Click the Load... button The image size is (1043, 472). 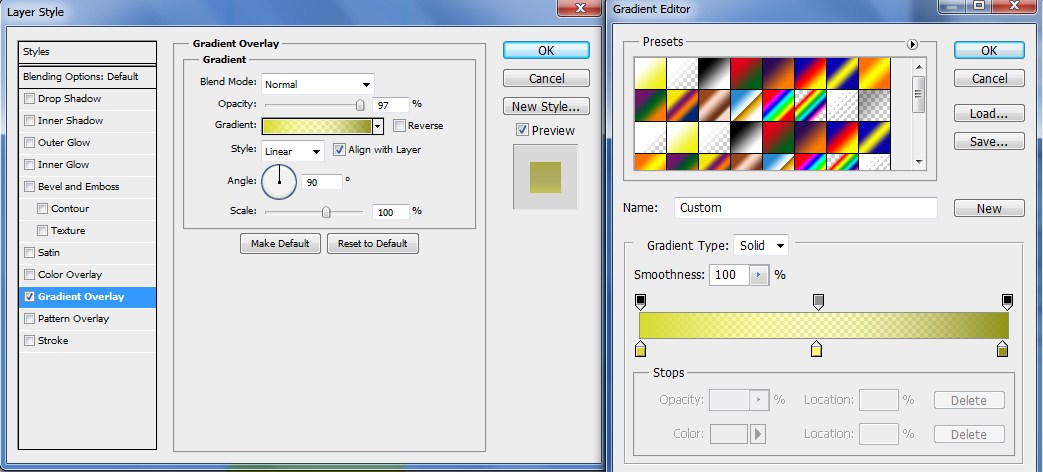[989, 114]
